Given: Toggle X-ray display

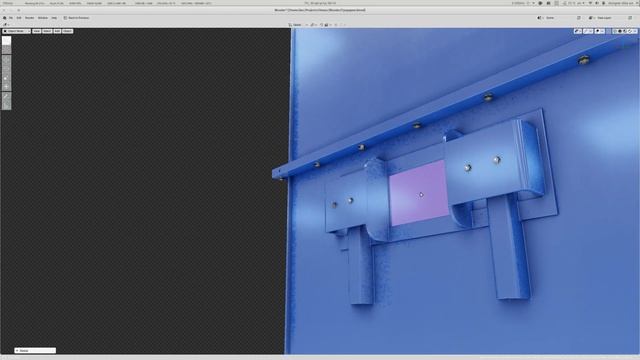Looking at the screenshot, I should tap(609, 31).
